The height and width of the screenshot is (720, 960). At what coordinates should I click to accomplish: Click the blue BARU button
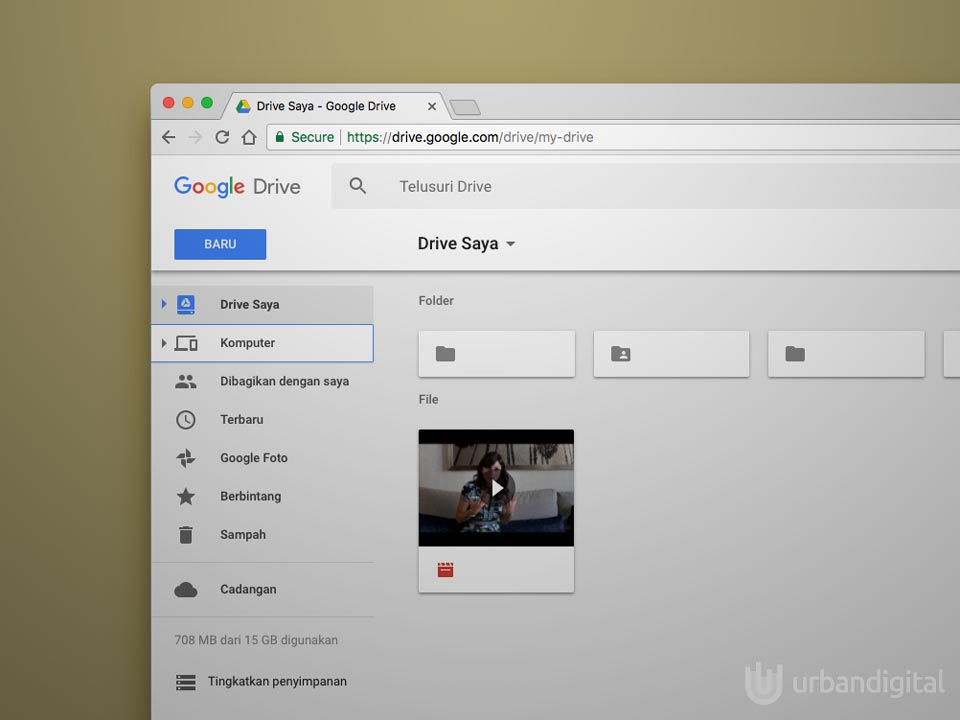pos(220,244)
